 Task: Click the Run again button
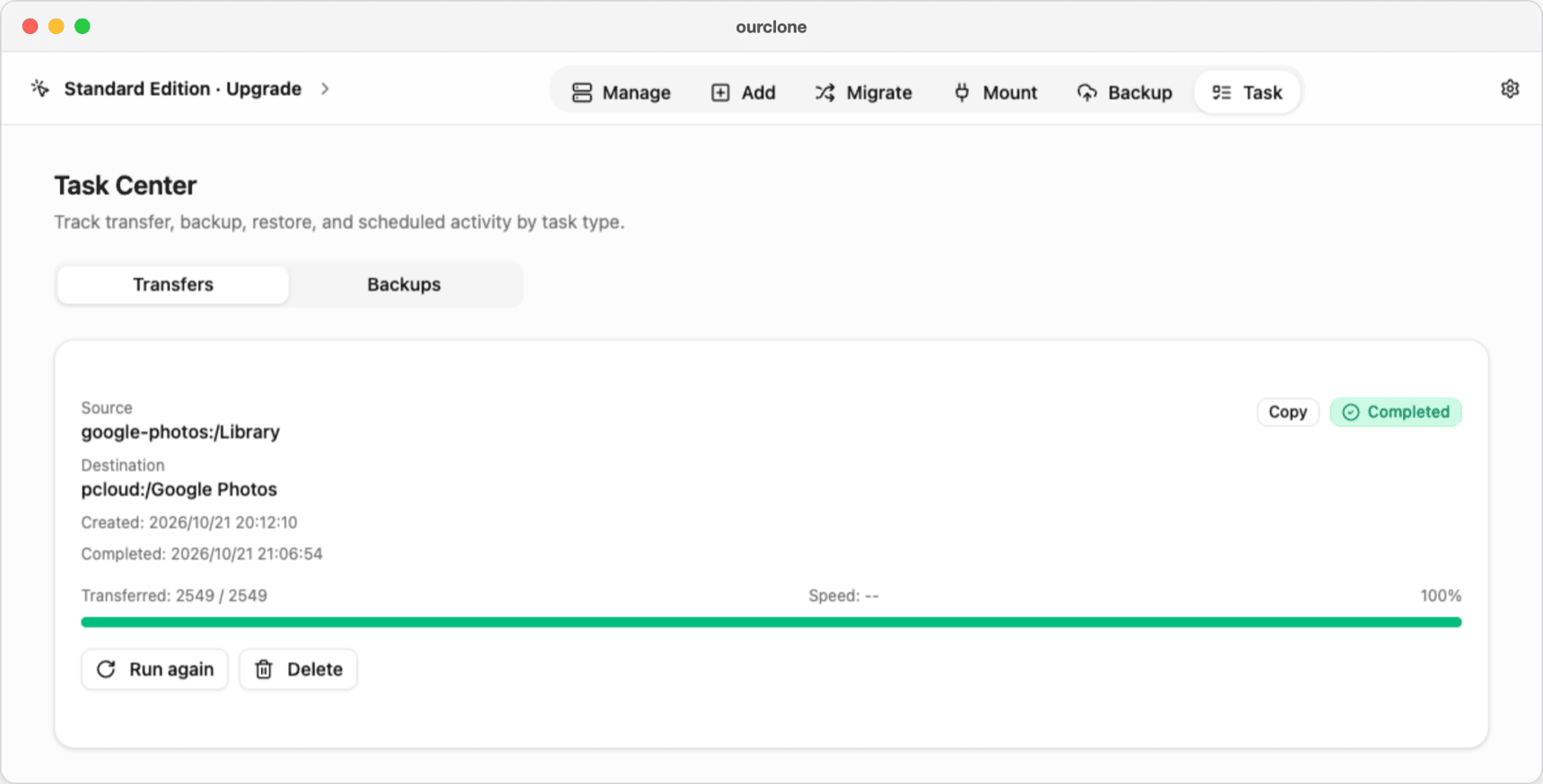154,669
